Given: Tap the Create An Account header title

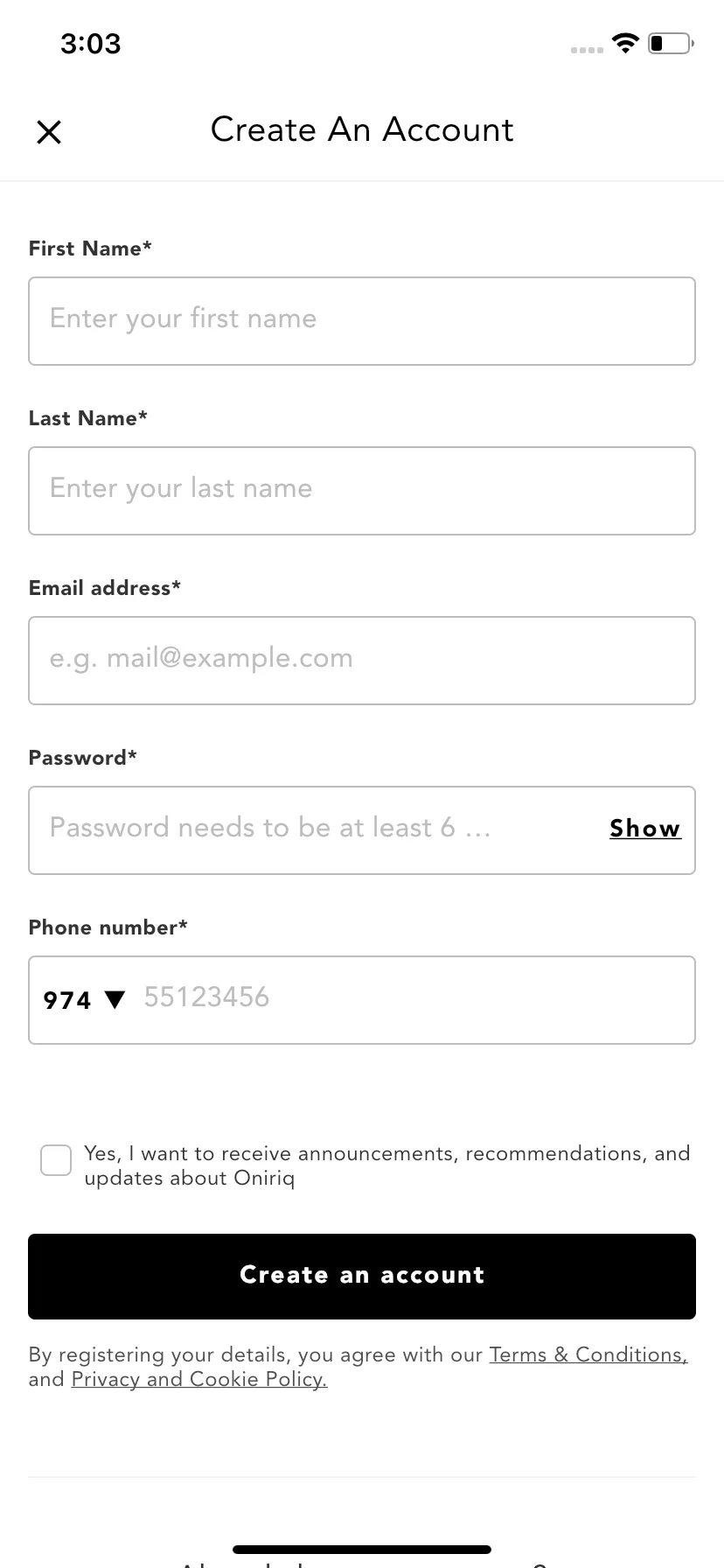Looking at the screenshot, I should tap(362, 129).
